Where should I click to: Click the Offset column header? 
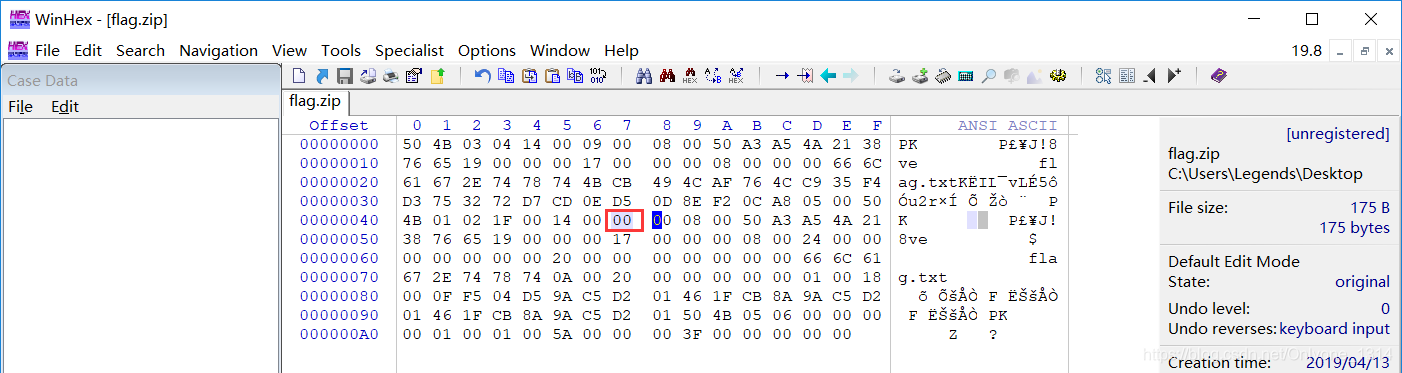pos(339,125)
